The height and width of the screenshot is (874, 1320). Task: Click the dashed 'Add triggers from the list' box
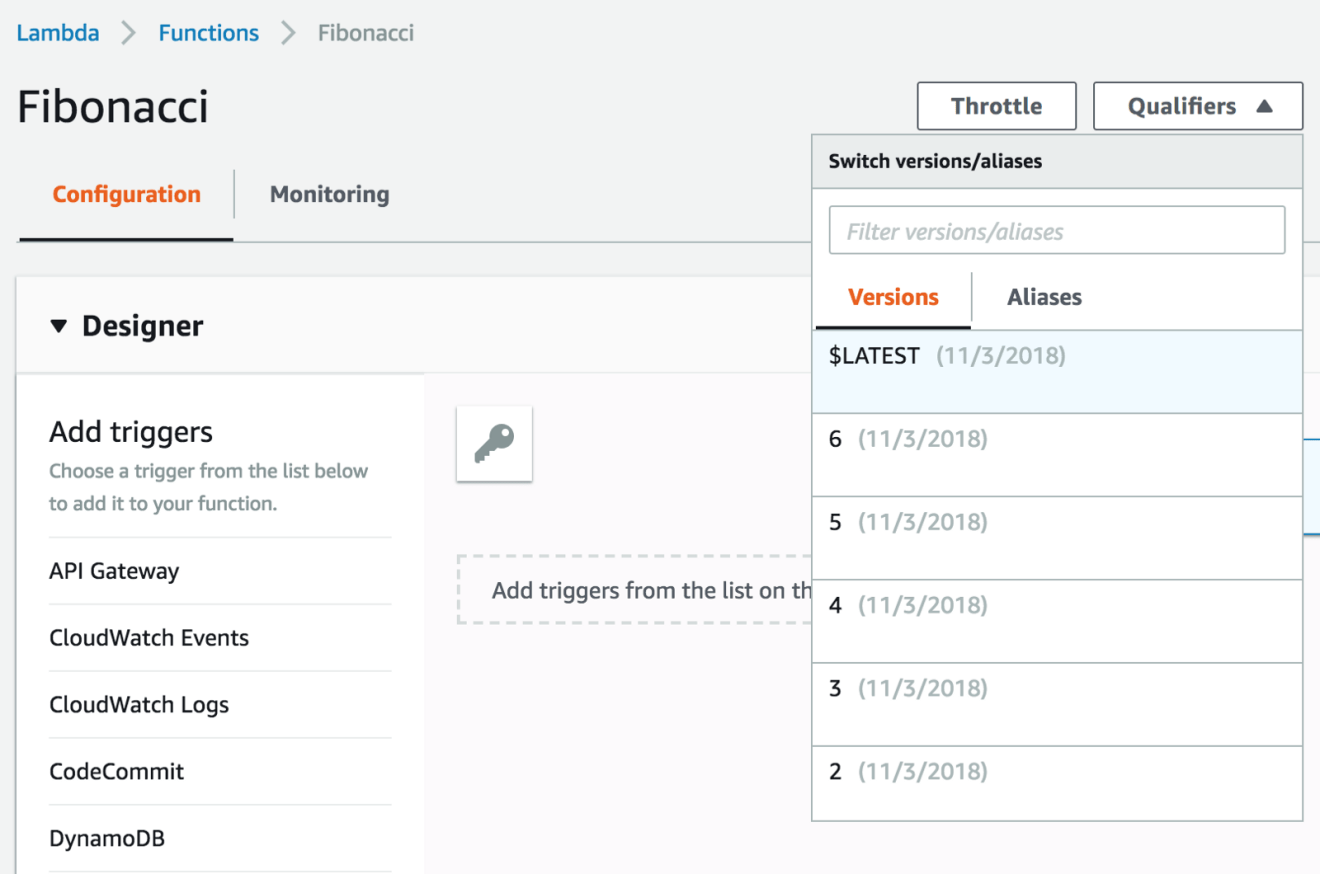tap(634, 590)
